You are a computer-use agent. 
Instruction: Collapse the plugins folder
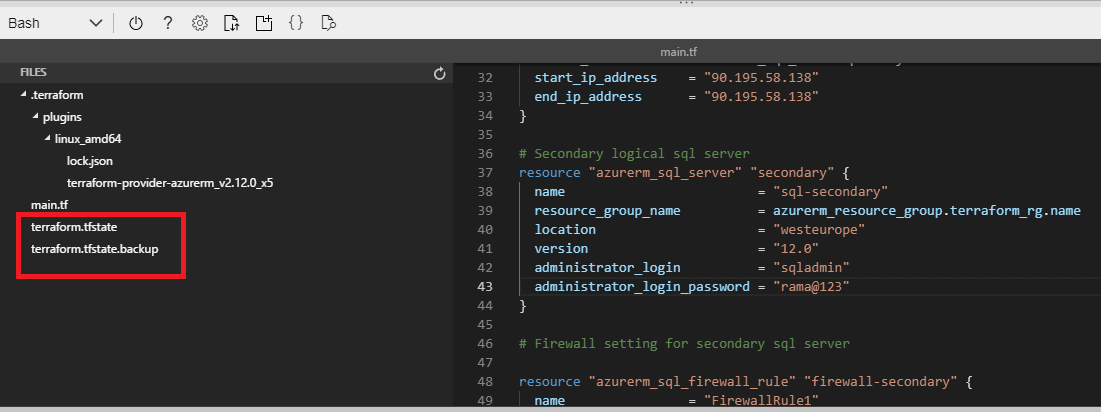(x=35, y=117)
